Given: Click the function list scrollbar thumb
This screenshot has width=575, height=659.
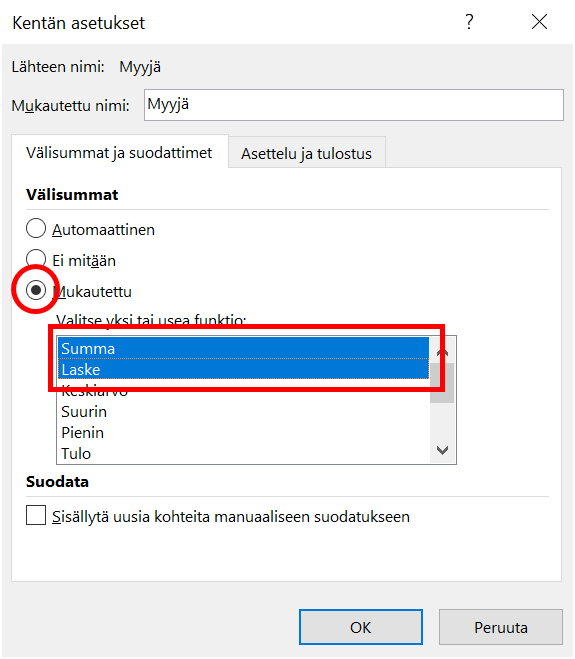Looking at the screenshot, I should coord(442,383).
